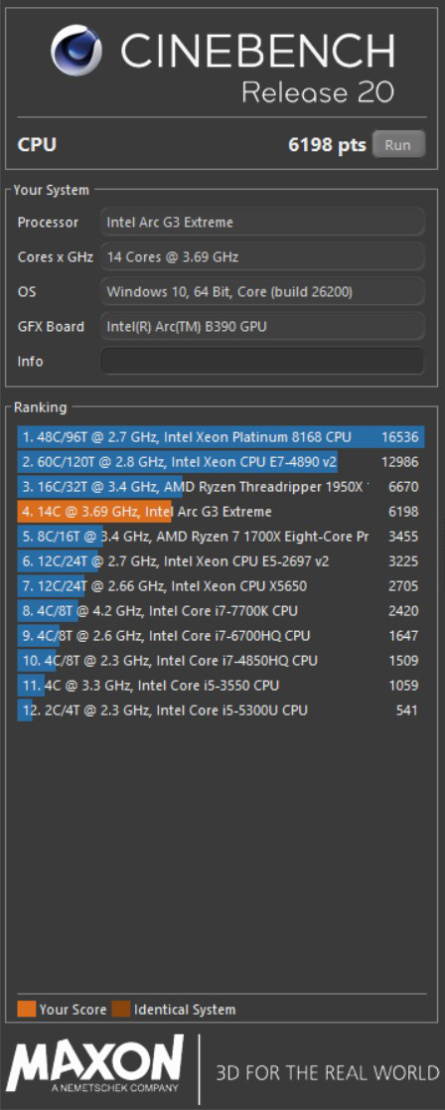The width and height of the screenshot is (445, 1110).
Task: Select ranking entry Xeon E7-4890 v2
Action: tap(221, 462)
